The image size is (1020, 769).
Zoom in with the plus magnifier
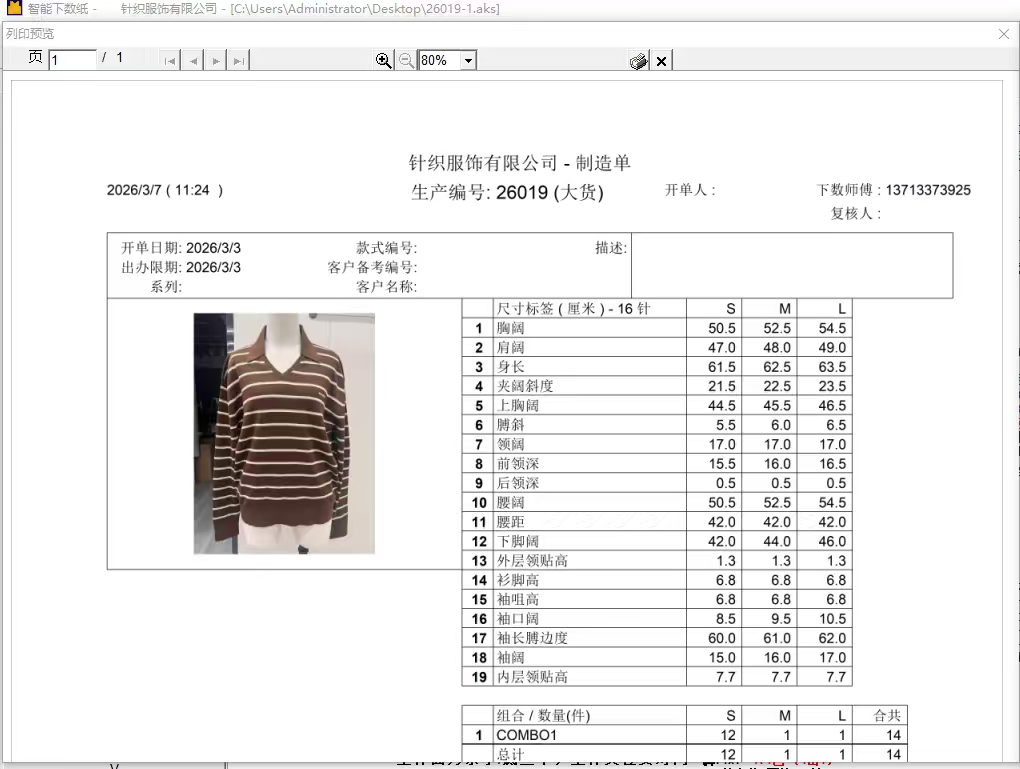coord(383,61)
